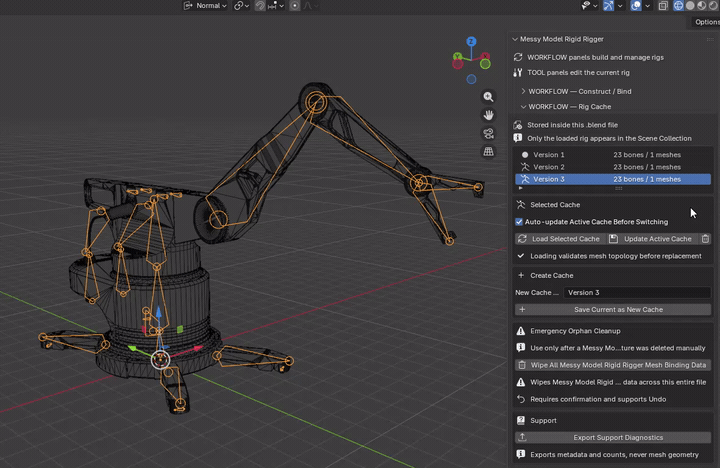Click the zoom magnifier viewport button
The image size is (720, 468).
488,96
